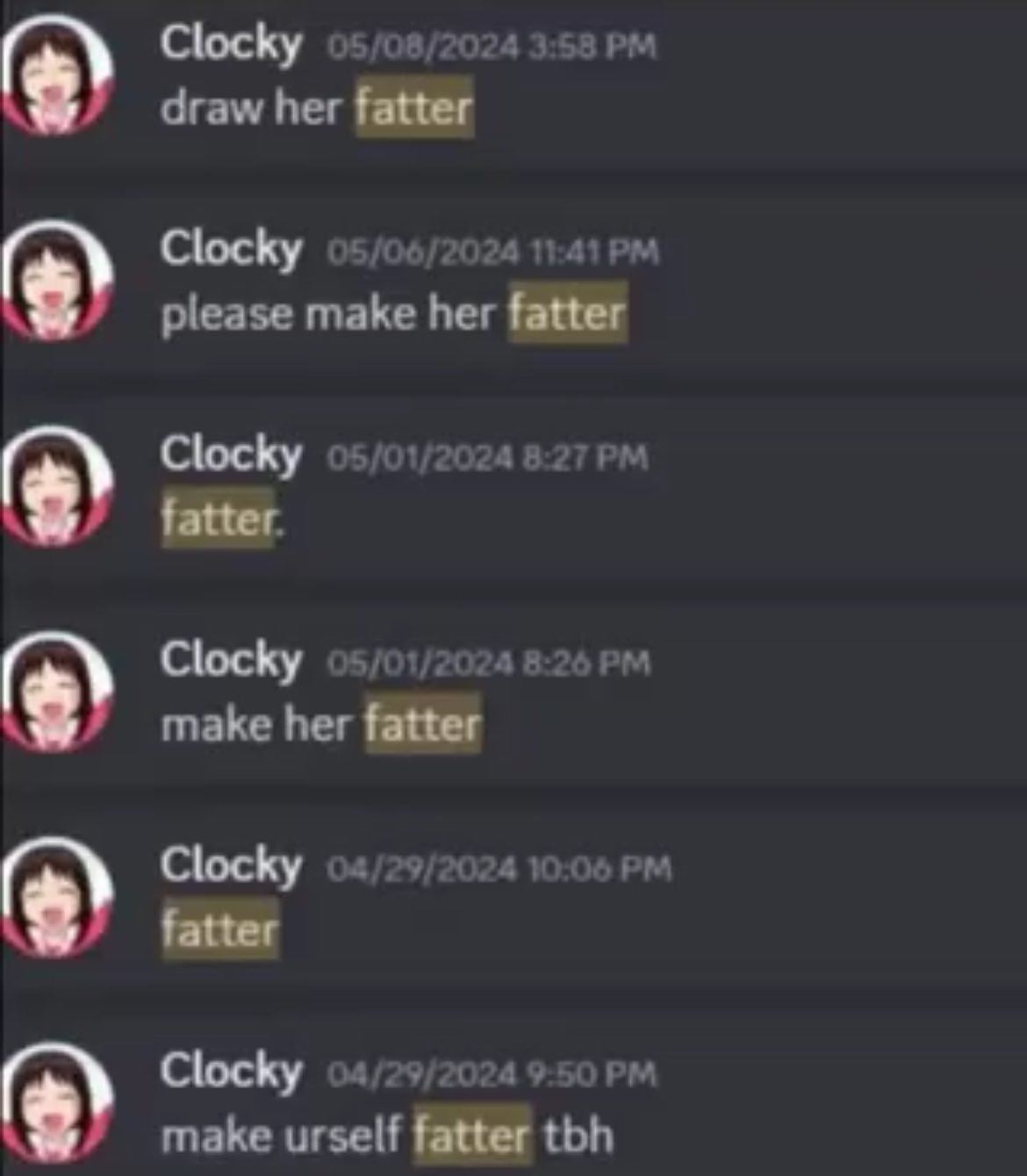1027x1176 pixels.
Task: Click timestamp 04/29/2024 9:50 PM
Action: coord(492,1075)
